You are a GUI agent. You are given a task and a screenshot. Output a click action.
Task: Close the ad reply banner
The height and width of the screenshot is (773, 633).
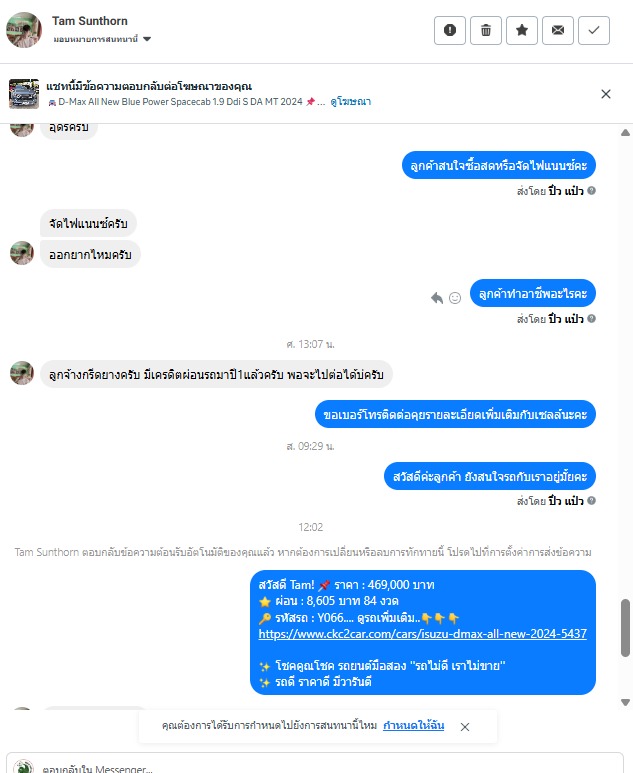pos(606,94)
